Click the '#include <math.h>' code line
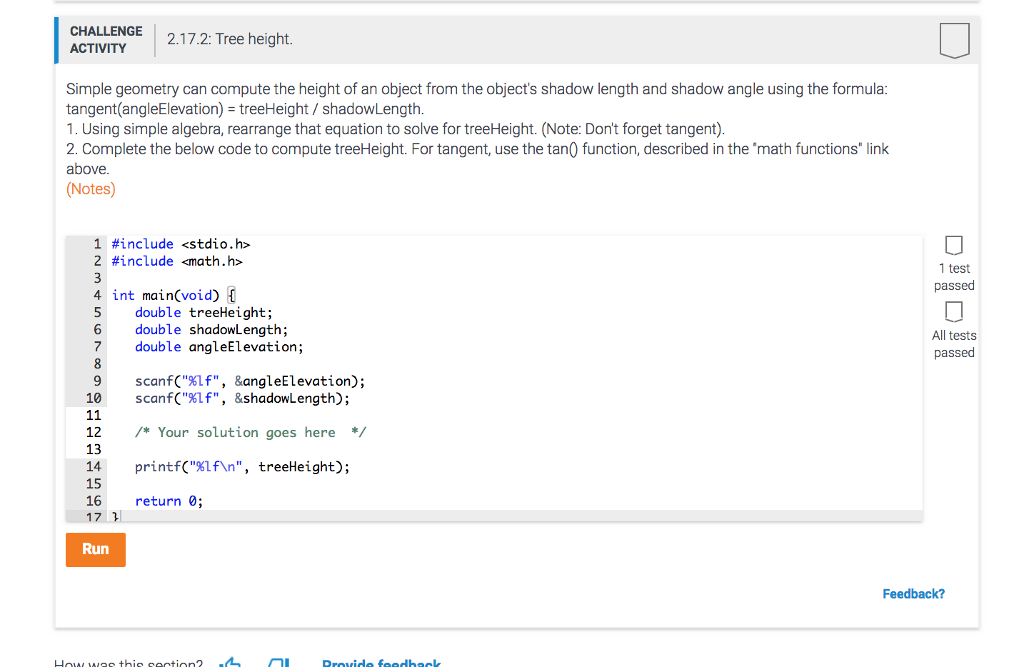The image size is (1024, 667). (177, 261)
